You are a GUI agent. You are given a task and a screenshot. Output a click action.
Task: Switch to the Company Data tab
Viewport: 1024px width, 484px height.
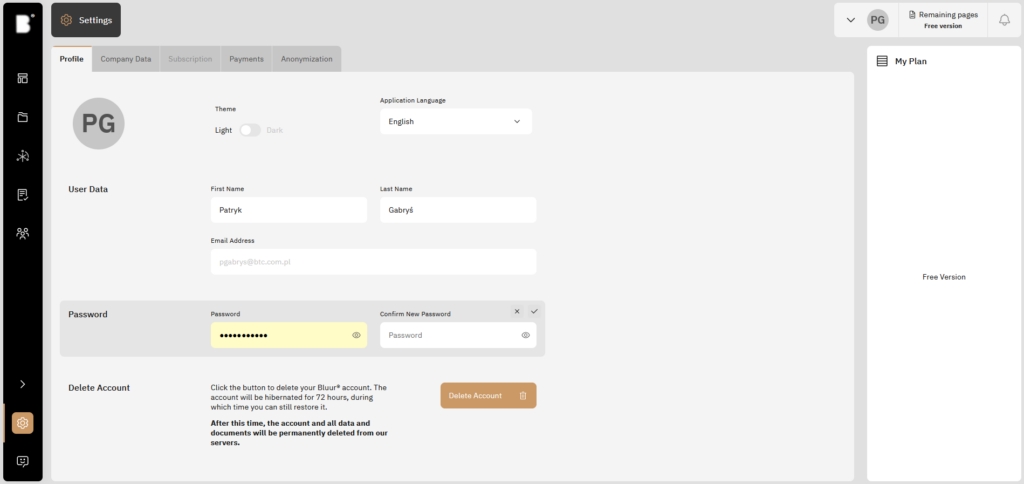[x=126, y=59]
